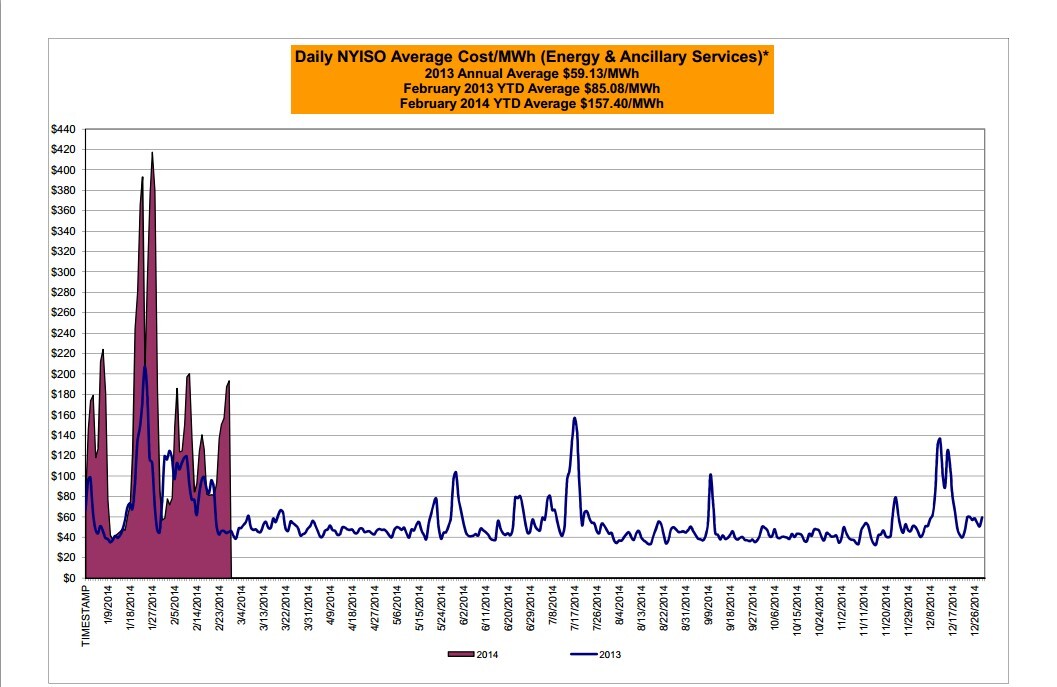Click the 'February 2013 YTD Average' line

(530, 88)
